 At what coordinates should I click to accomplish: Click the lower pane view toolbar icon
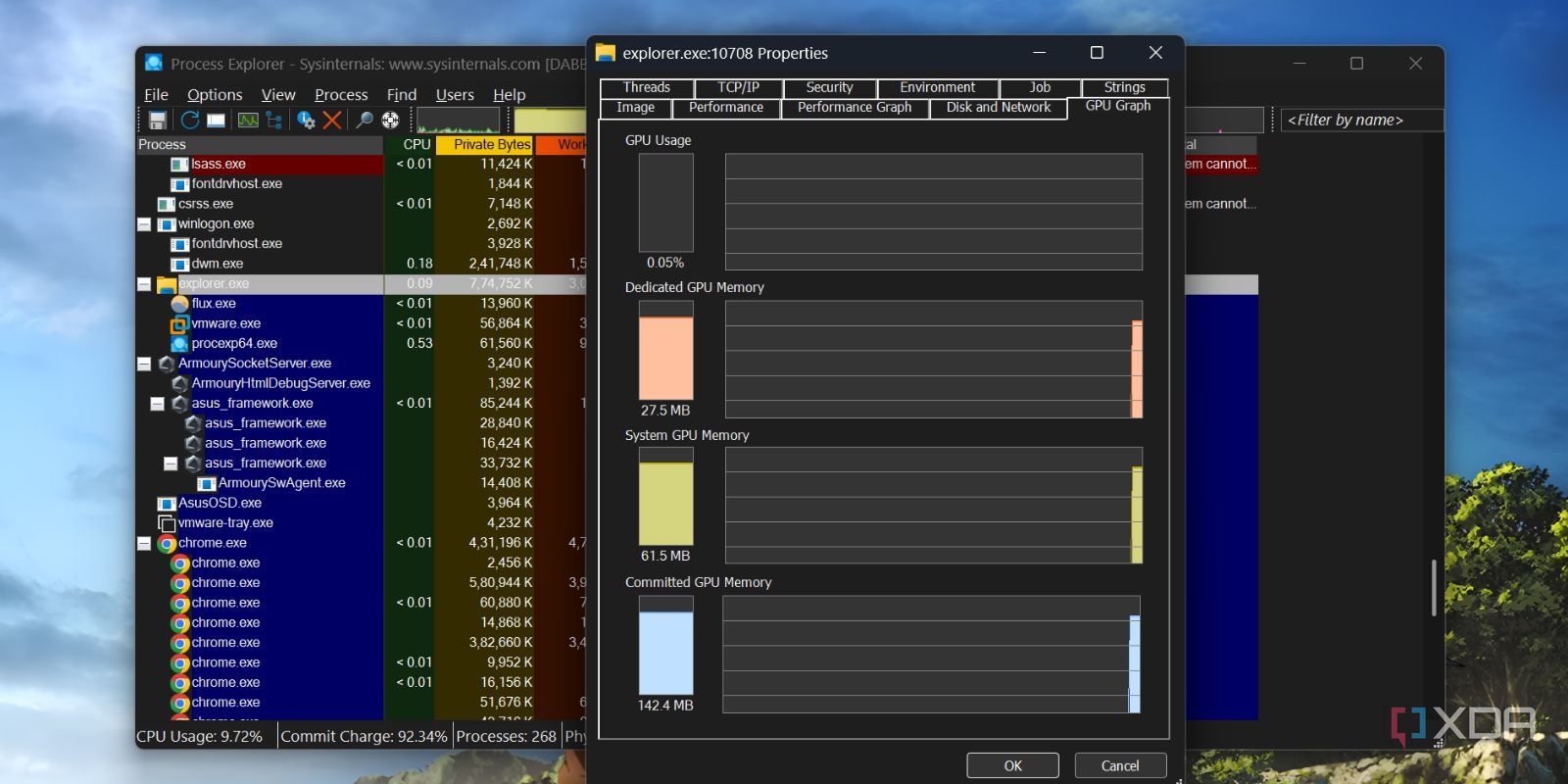point(216,120)
